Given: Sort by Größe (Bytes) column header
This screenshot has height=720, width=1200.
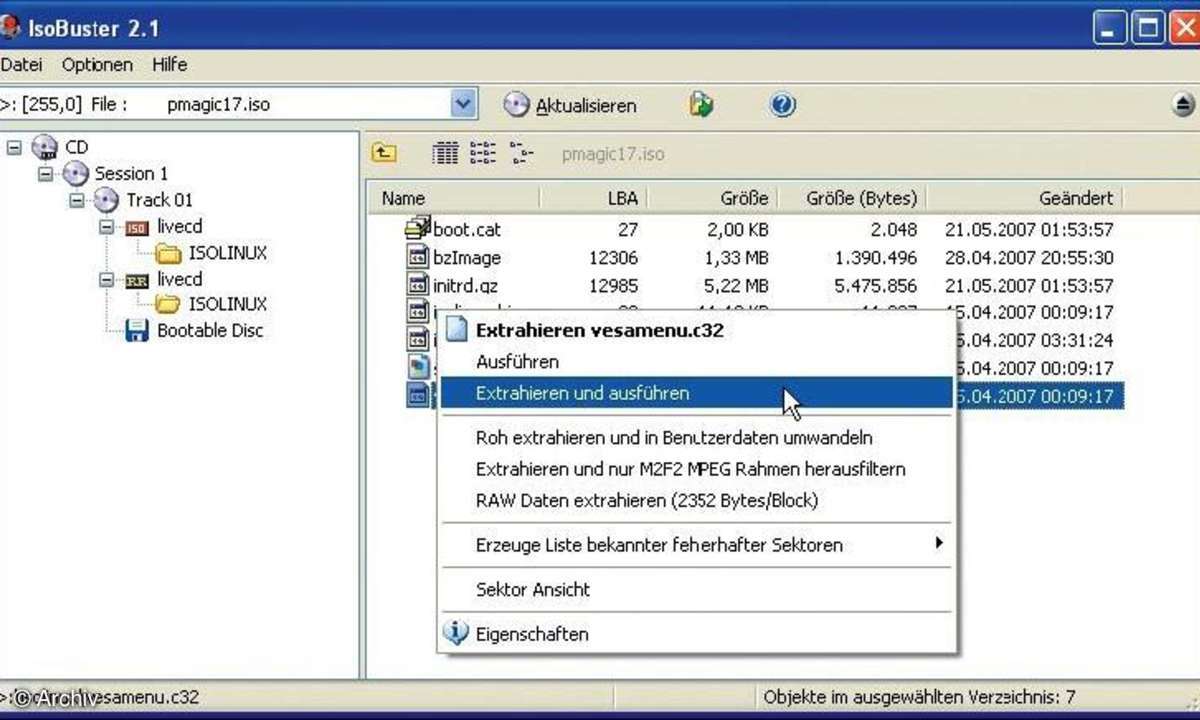Looking at the screenshot, I should [x=852, y=198].
